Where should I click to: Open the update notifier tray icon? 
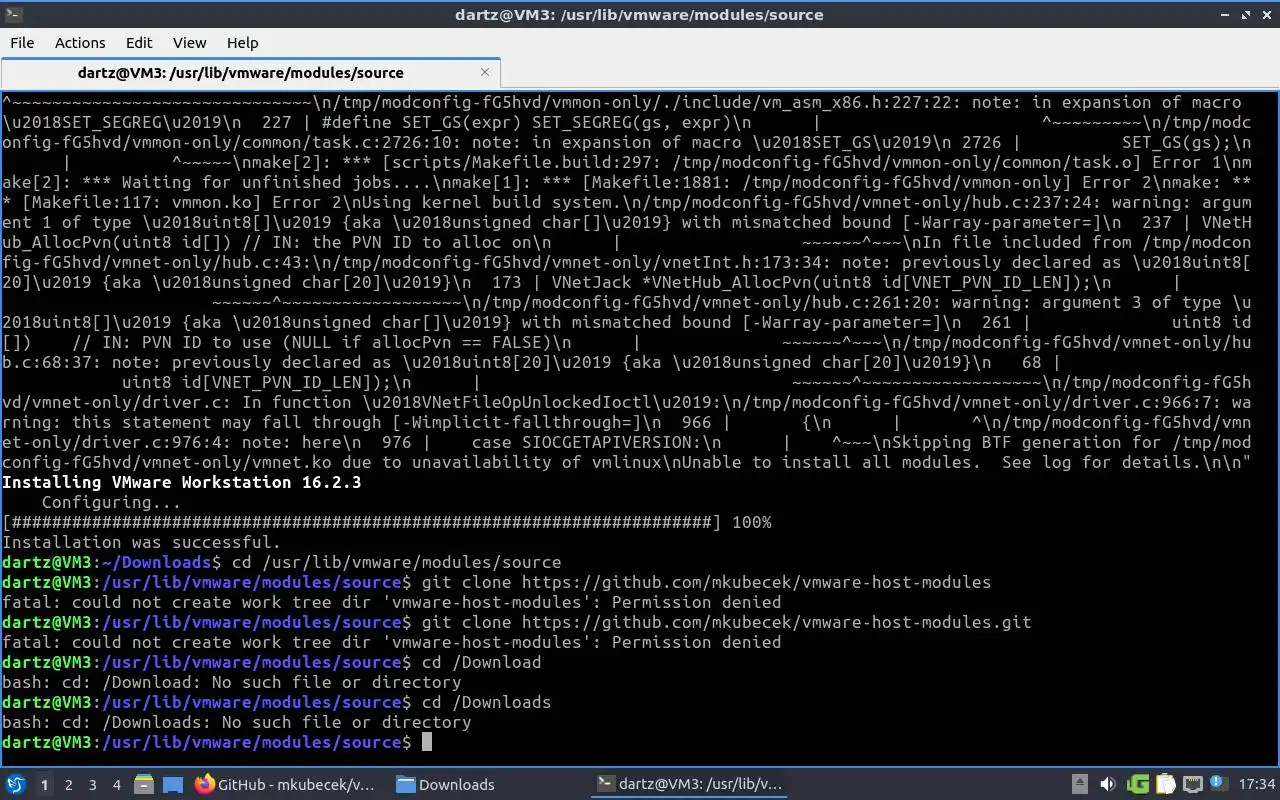(1218, 784)
